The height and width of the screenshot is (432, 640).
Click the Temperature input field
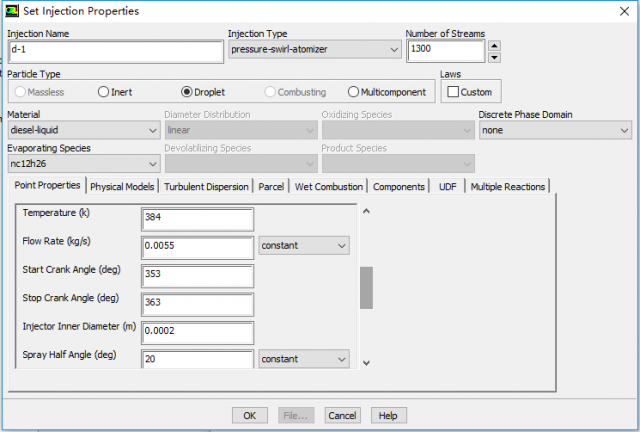197,218
